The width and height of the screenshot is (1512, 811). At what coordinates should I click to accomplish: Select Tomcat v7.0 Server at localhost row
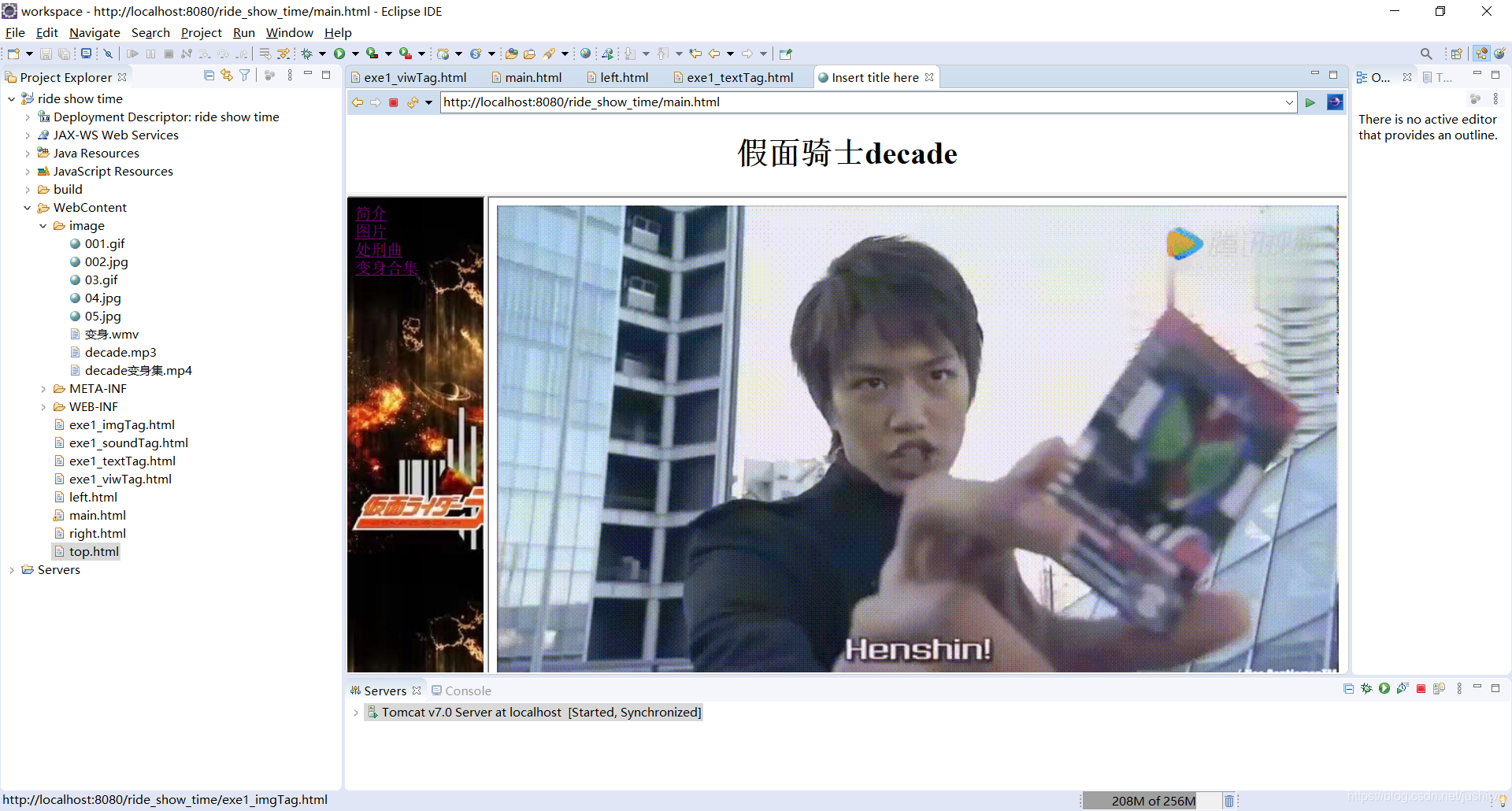(534, 713)
